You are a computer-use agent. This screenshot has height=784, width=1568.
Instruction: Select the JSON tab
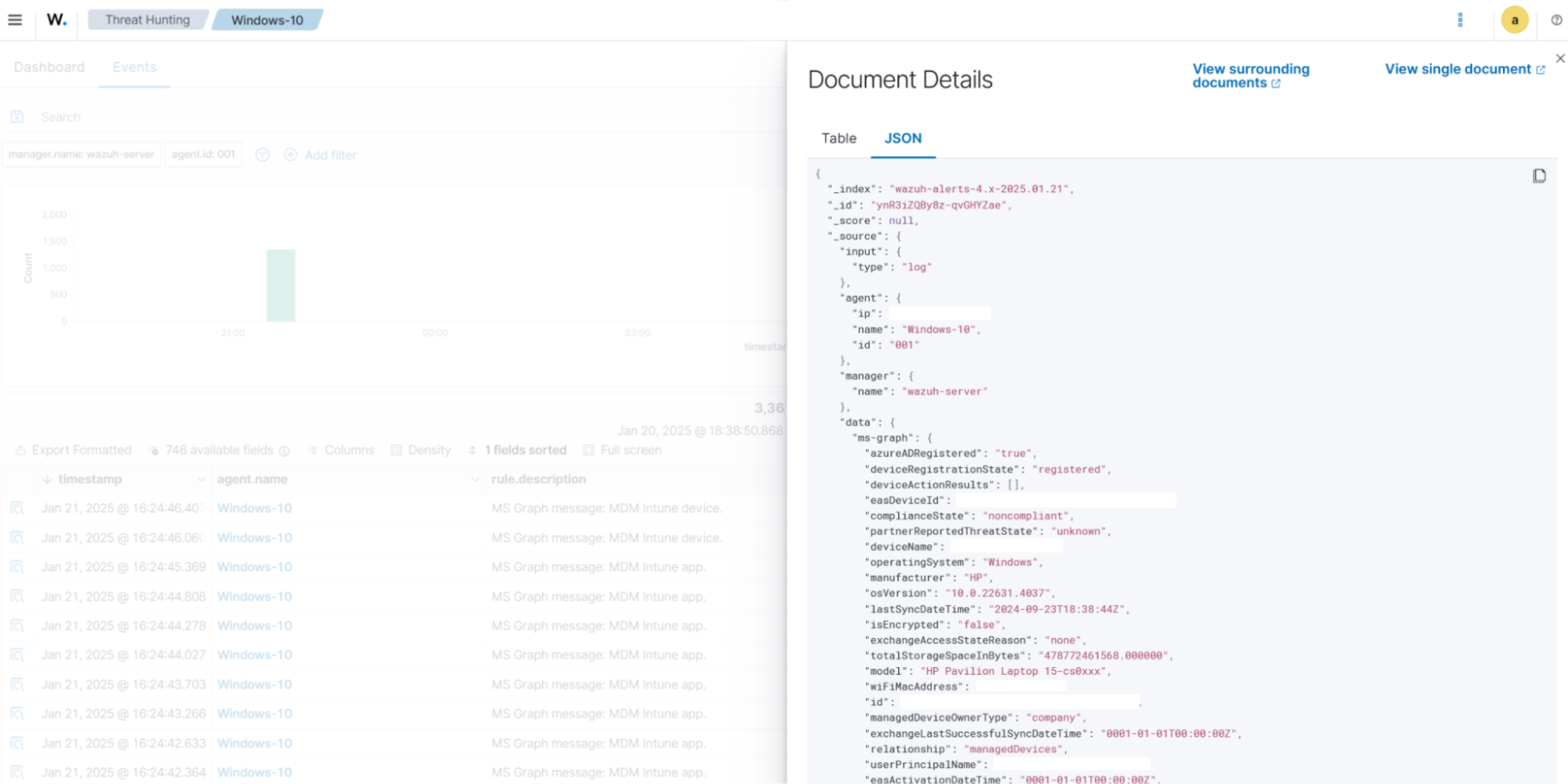[x=903, y=138]
